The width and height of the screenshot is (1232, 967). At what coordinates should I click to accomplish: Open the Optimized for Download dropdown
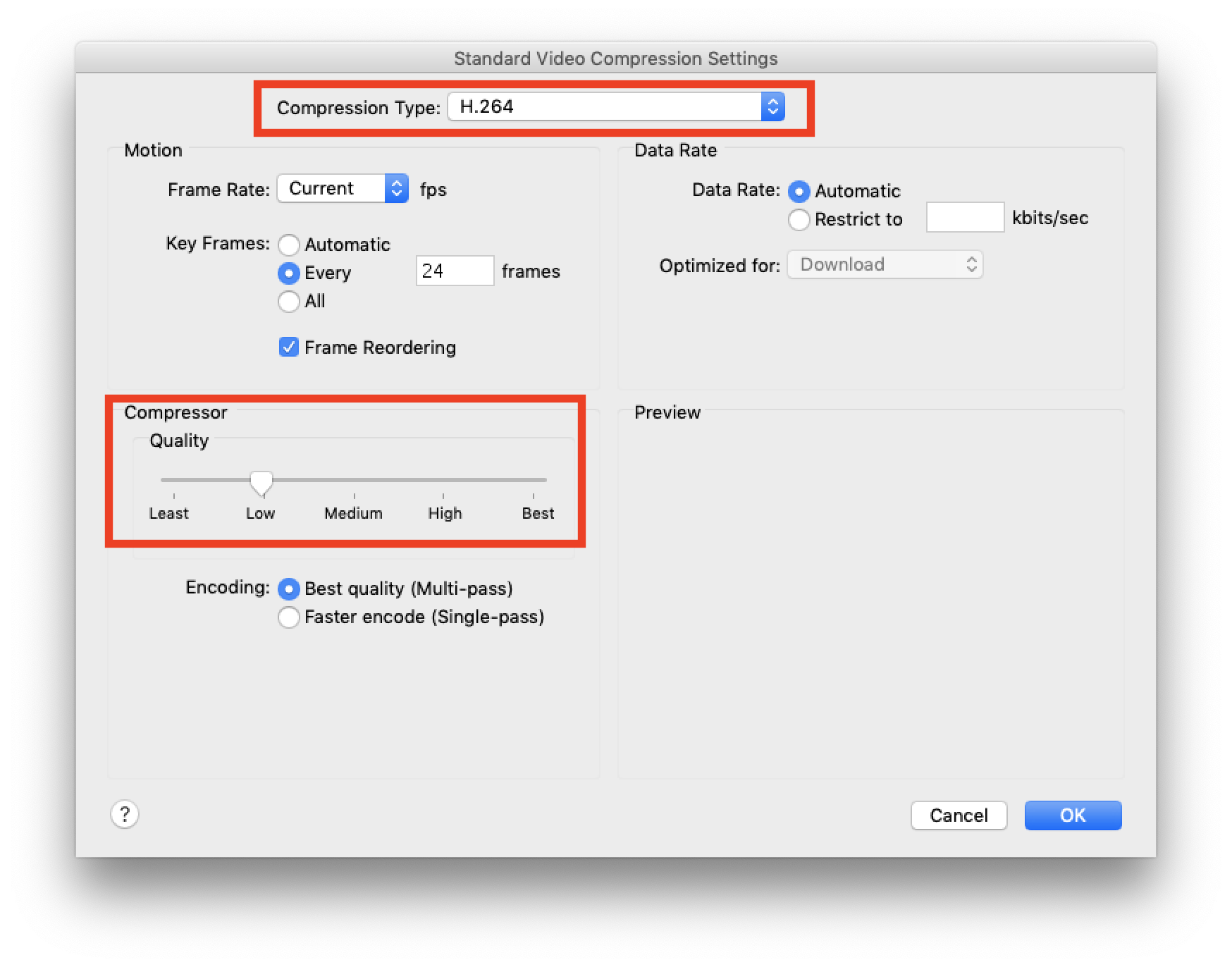tap(885, 265)
